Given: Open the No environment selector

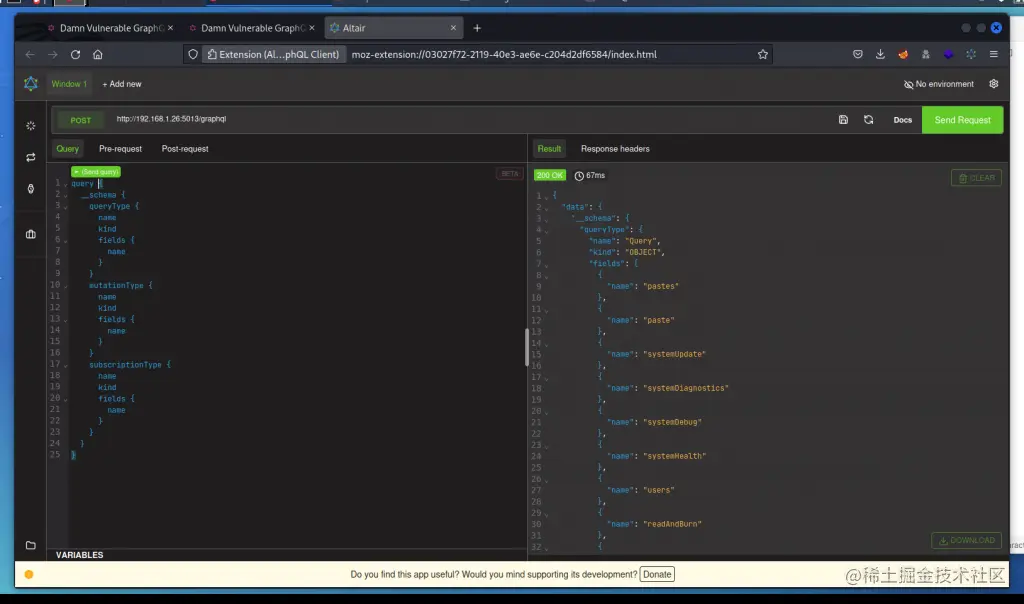Looking at the screenshot, I should [x=938, y=84].
